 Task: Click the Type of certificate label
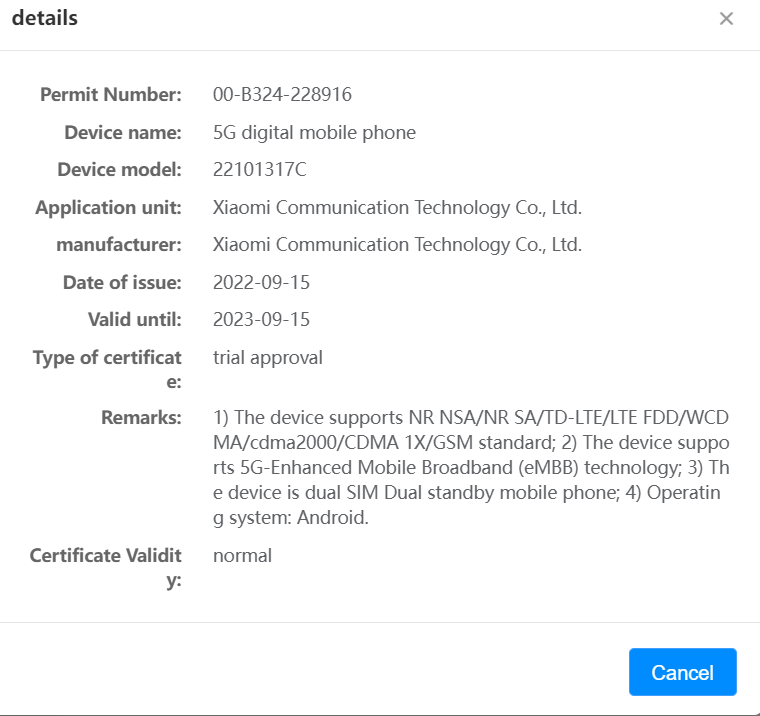[107, 369]
